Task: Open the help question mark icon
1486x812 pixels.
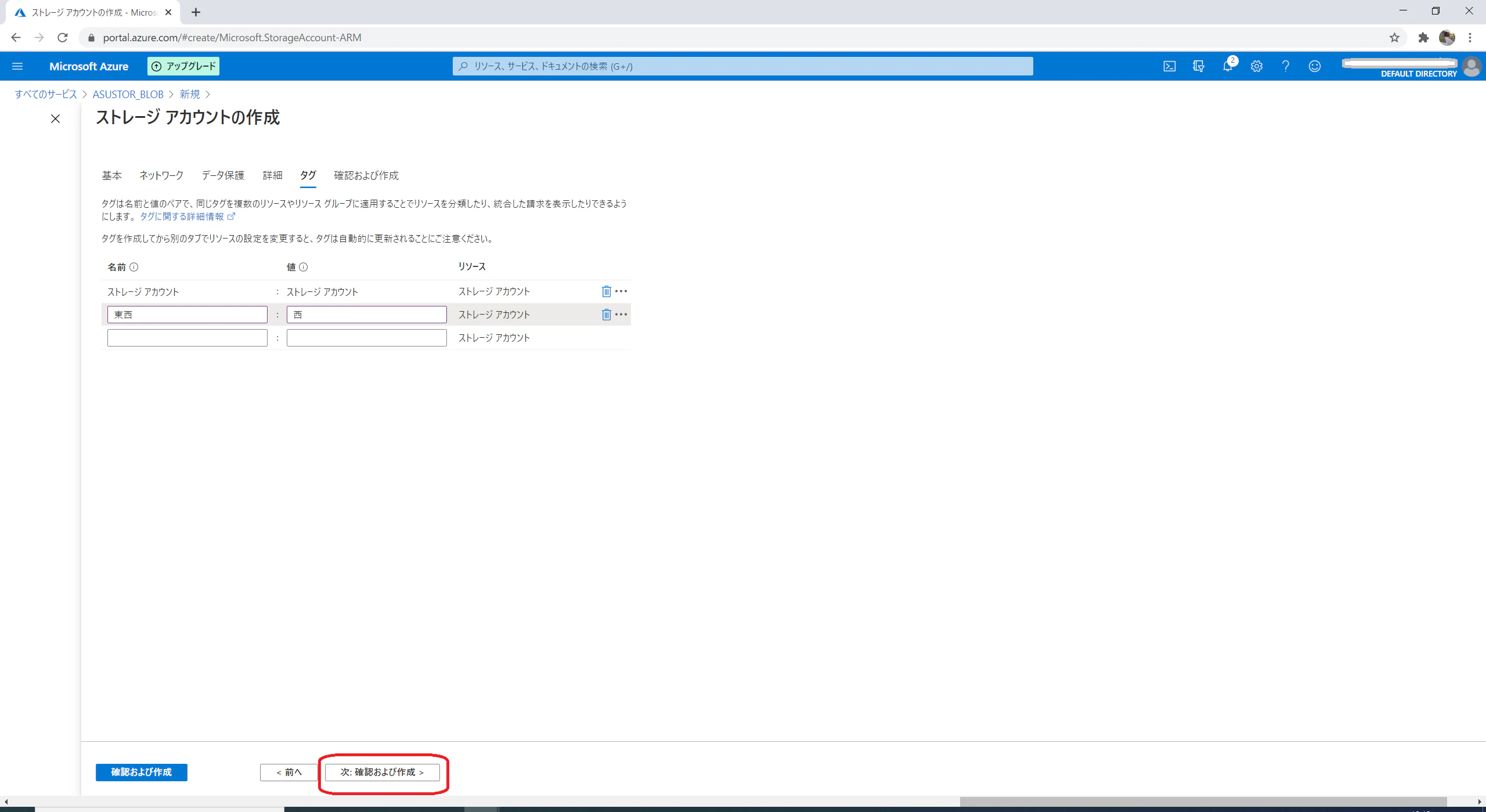Action: [1286, 66]
